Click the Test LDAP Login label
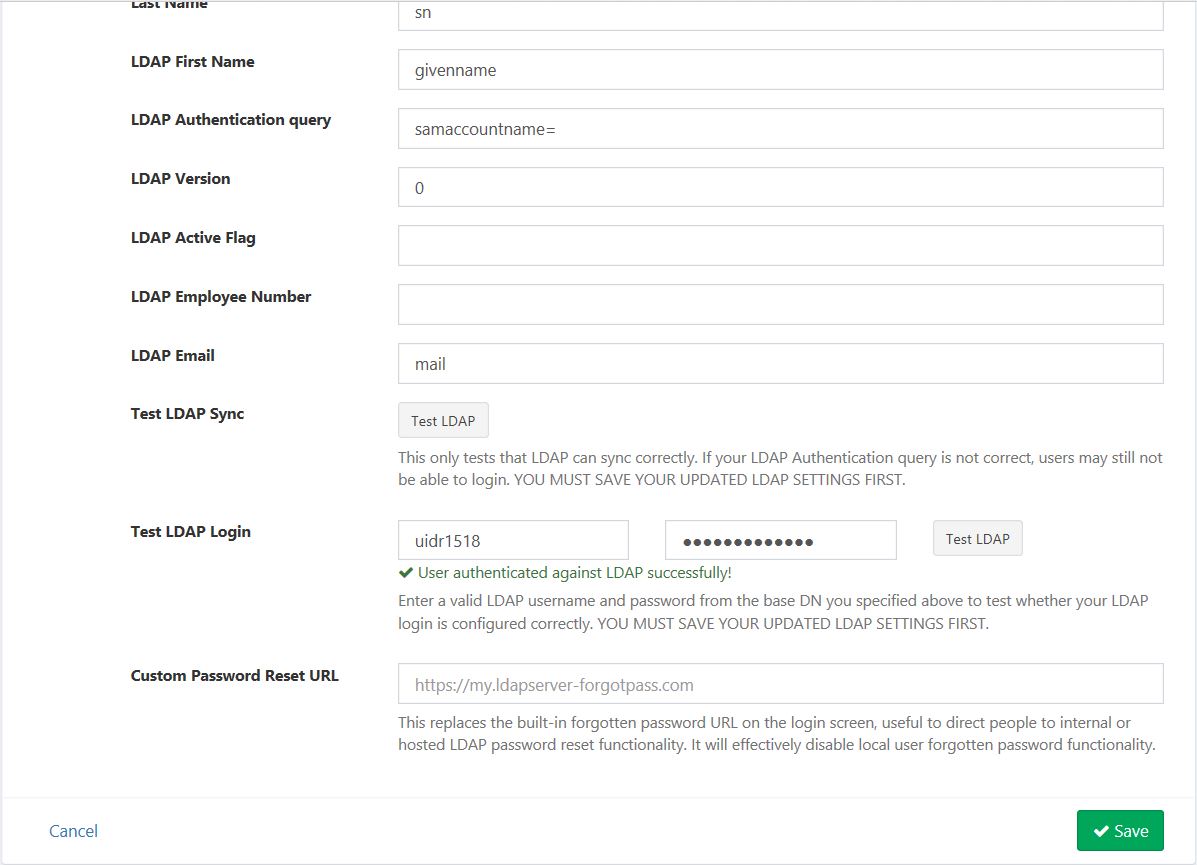 [190, 531]
